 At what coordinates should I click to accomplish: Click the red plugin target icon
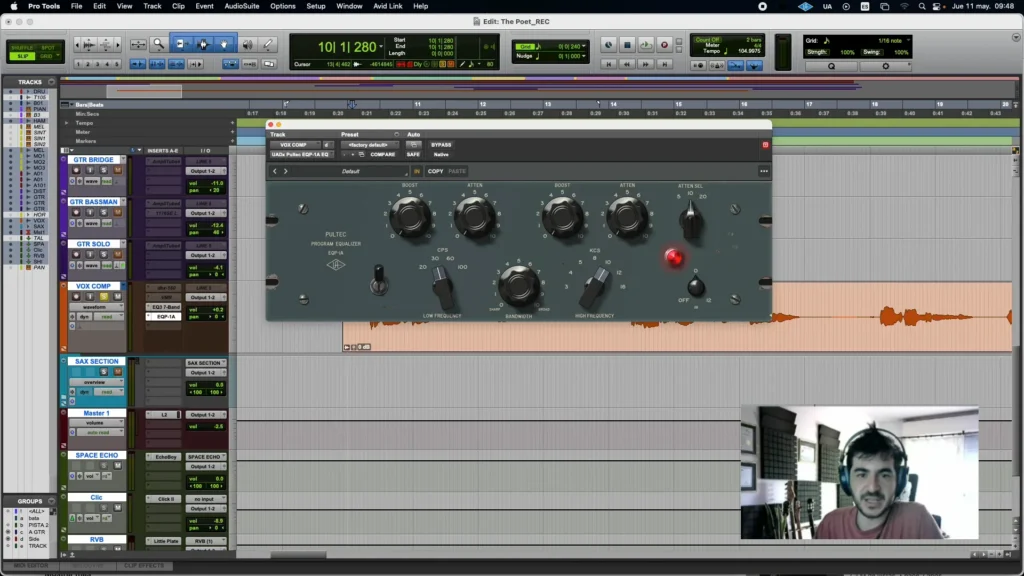point(765,145)
